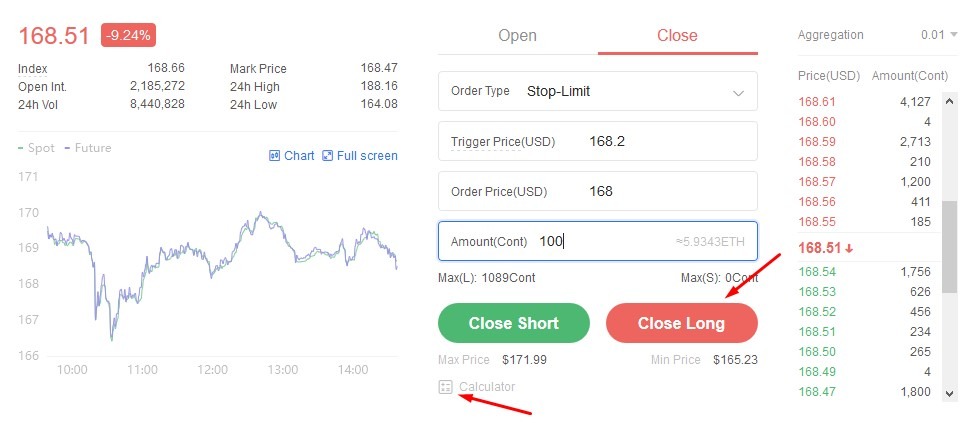
Task: Click the Close Long button
Action: pyautogui.click(x=682, y=323)
